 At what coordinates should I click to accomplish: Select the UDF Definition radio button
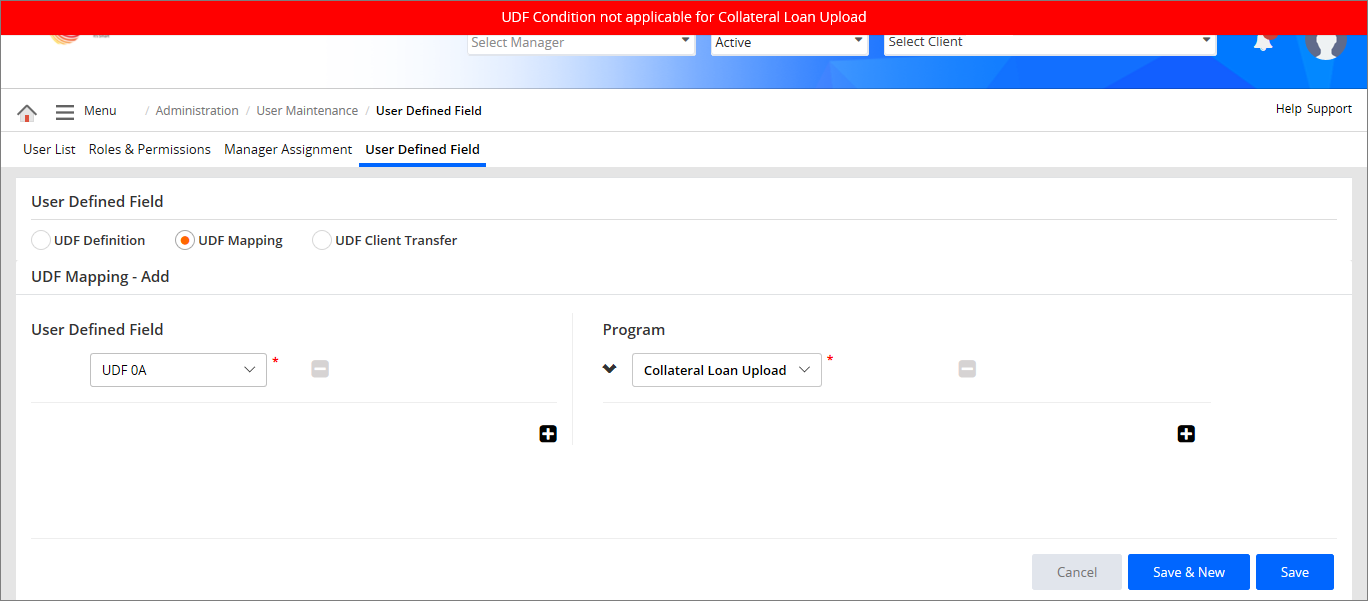coord(41,240)
